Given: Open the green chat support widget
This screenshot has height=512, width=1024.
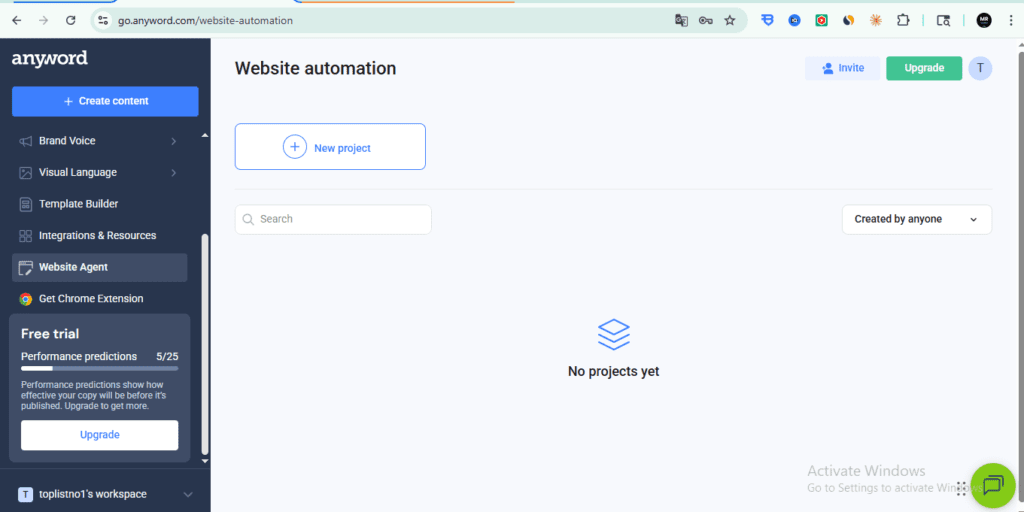Looking at the screenshot, I should tap(993, 486).
